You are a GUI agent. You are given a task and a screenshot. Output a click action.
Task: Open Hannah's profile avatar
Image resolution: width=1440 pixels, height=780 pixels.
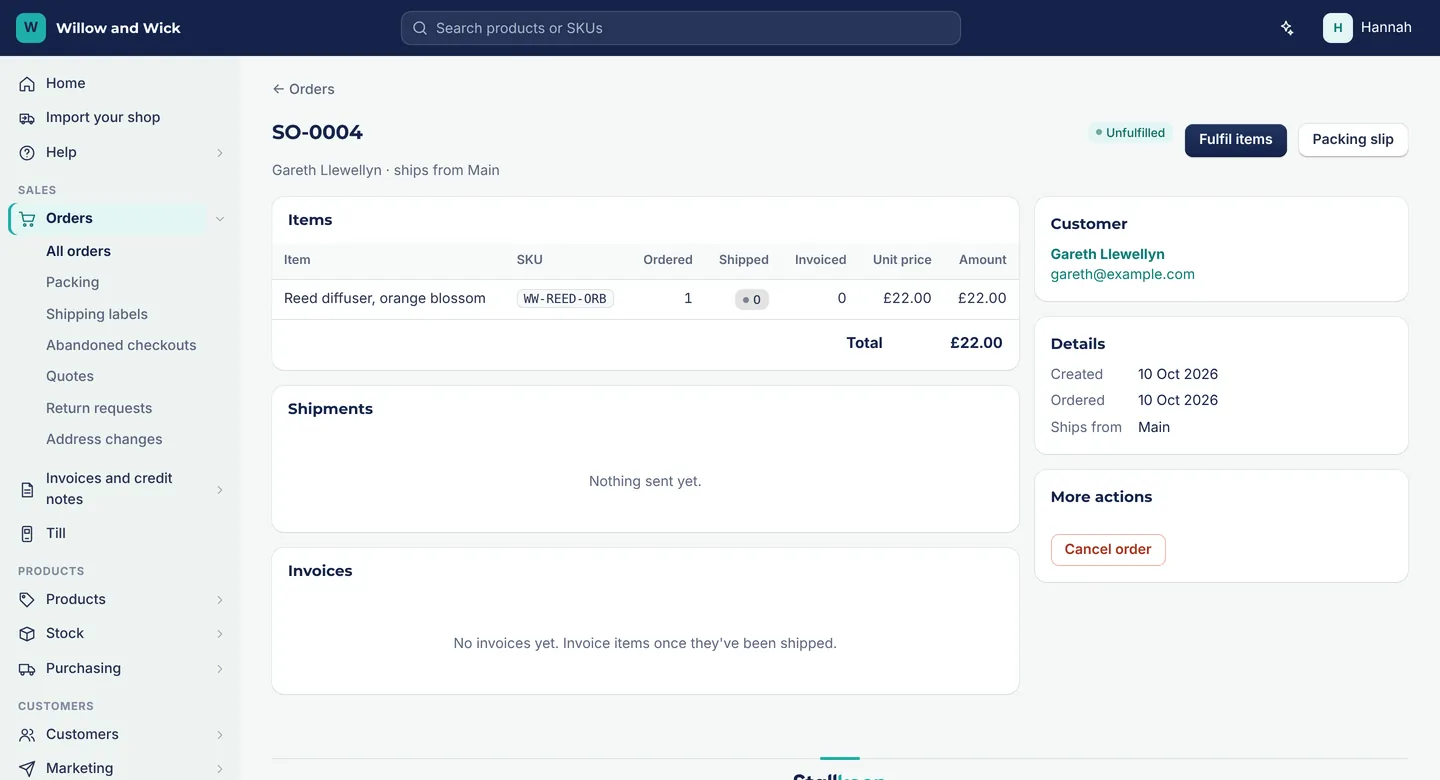pos(1338,28)
